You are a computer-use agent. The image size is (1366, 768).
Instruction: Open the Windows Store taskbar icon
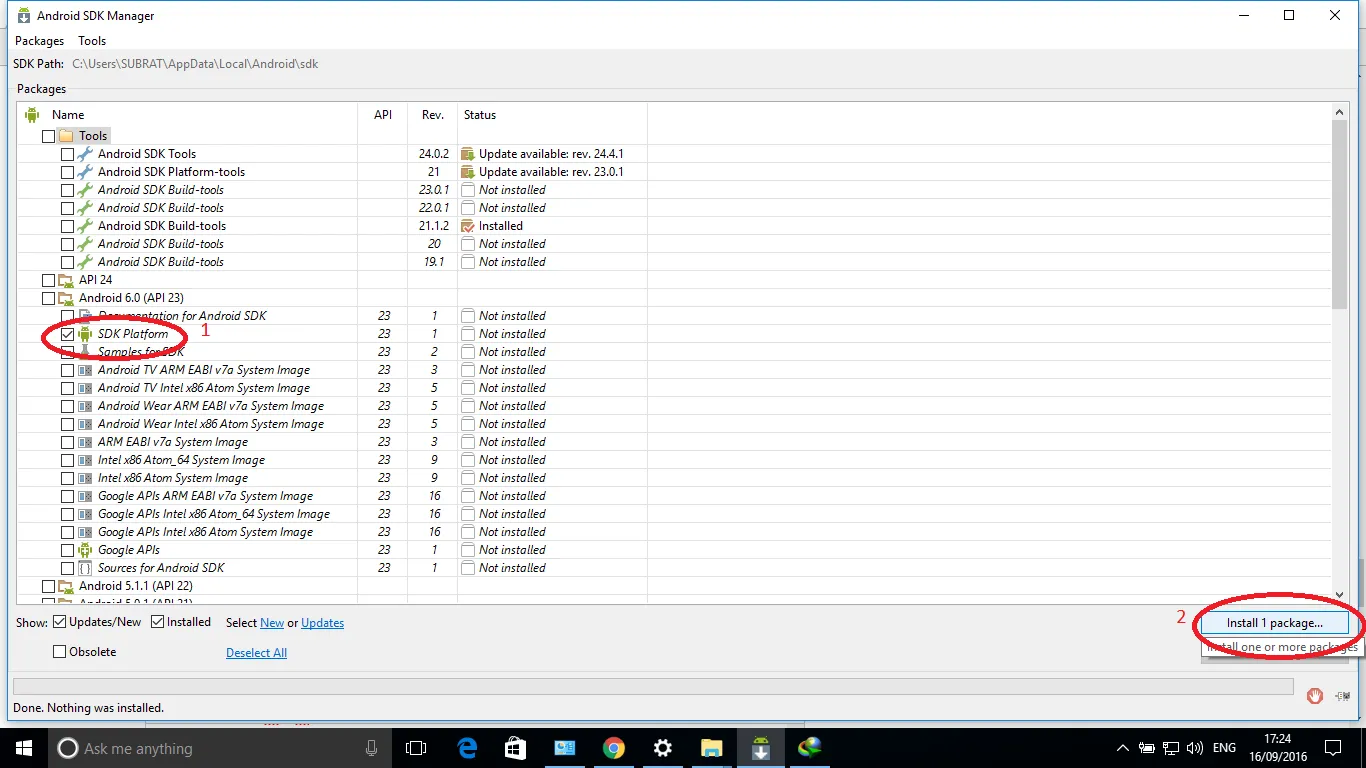tap(516, 748)
